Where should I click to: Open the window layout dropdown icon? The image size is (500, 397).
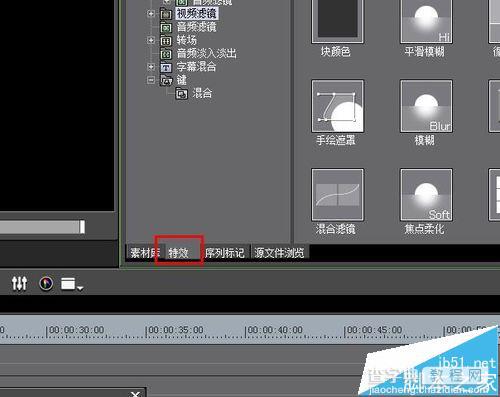tap(72, 284)
